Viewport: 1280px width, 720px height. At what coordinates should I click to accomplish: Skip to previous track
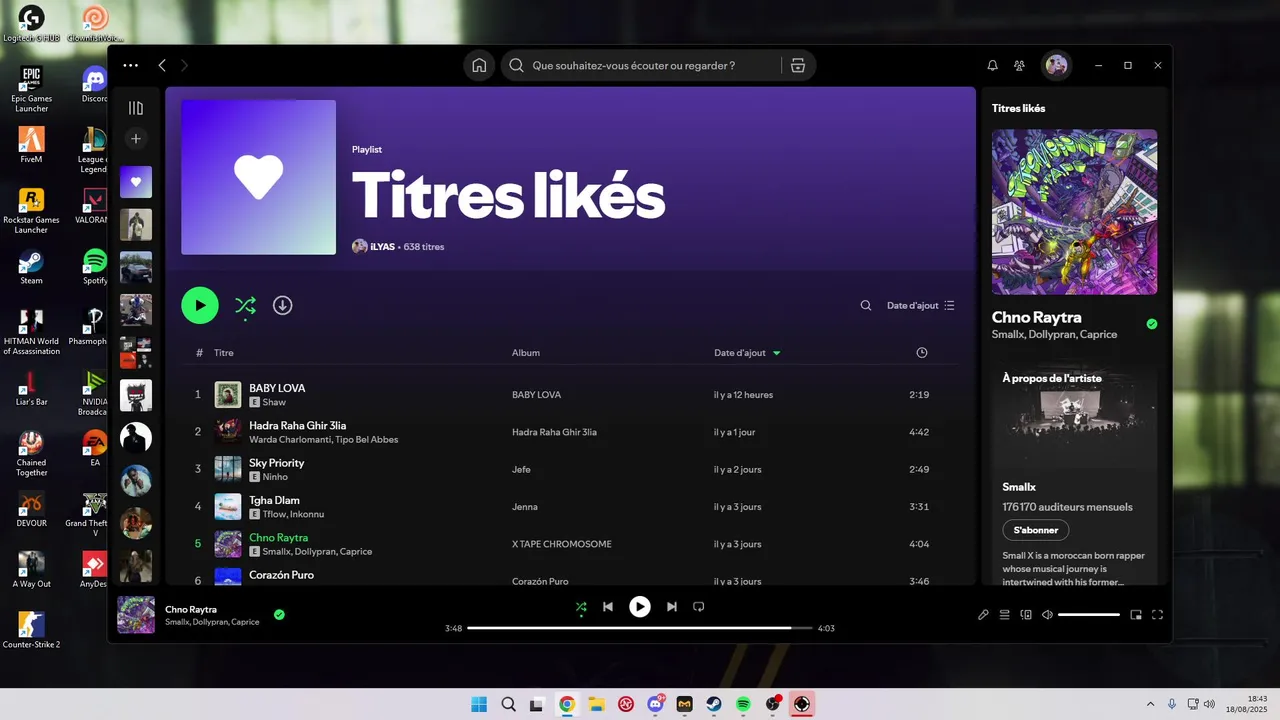pyautogui.click(x=608, y=606)
